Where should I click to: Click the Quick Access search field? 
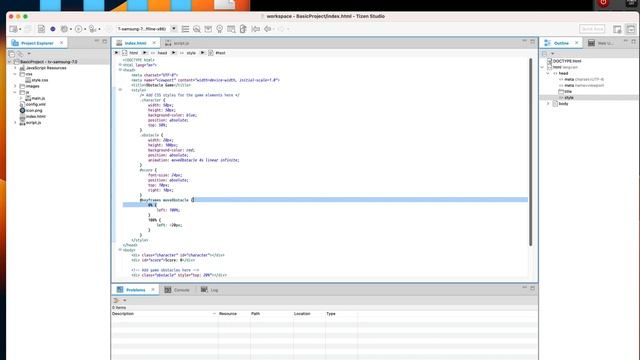(592, 29)
